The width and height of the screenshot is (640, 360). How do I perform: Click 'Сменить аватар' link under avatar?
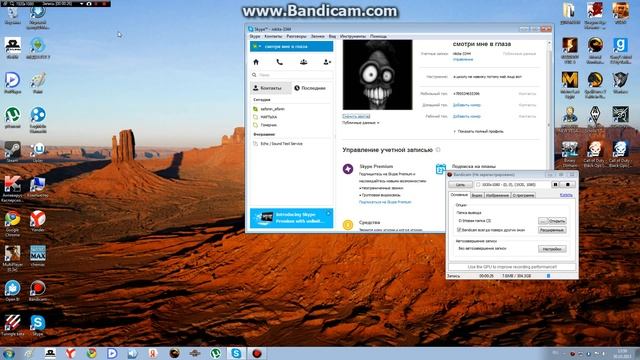[x=356, y=116]
